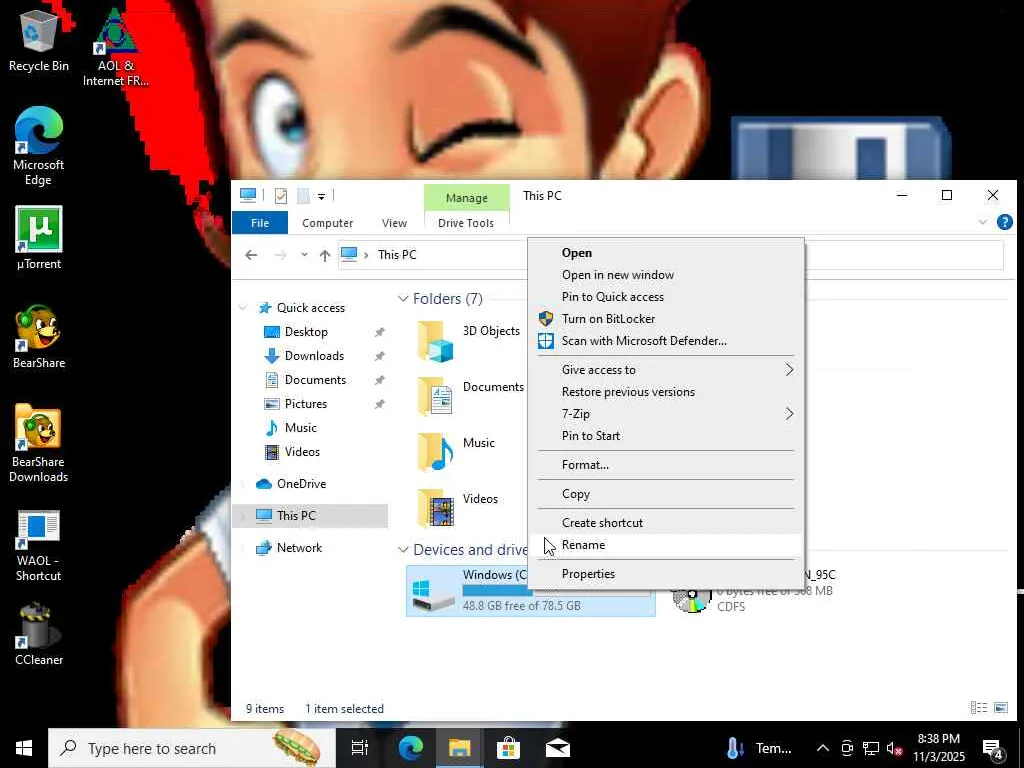The height and width of the screenshot is (768, 1024).
Task: Open the AOL & Internet FR desktop shortcut
Action: click(x=116, y=46)
